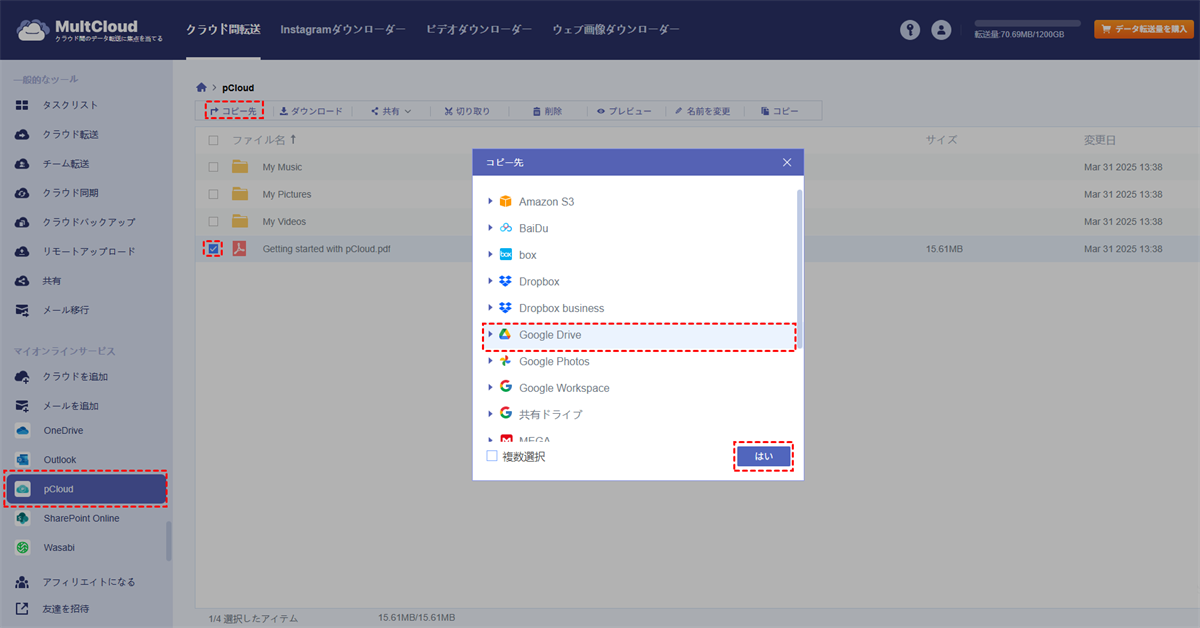Select pCloud in the sidebar

pyautogui.click(x=86, y=489)
